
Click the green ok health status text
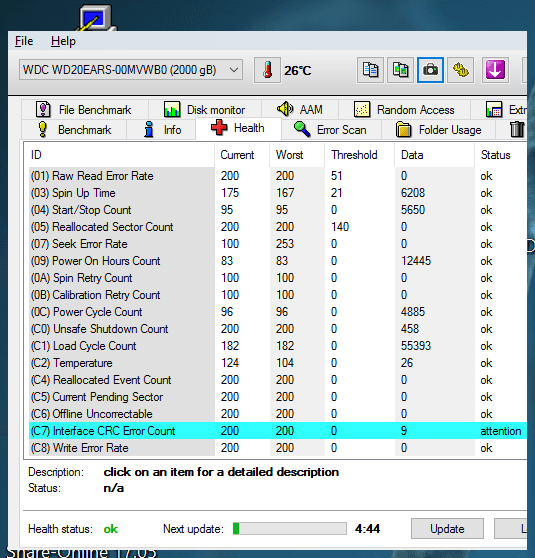(x=111, y=529)
